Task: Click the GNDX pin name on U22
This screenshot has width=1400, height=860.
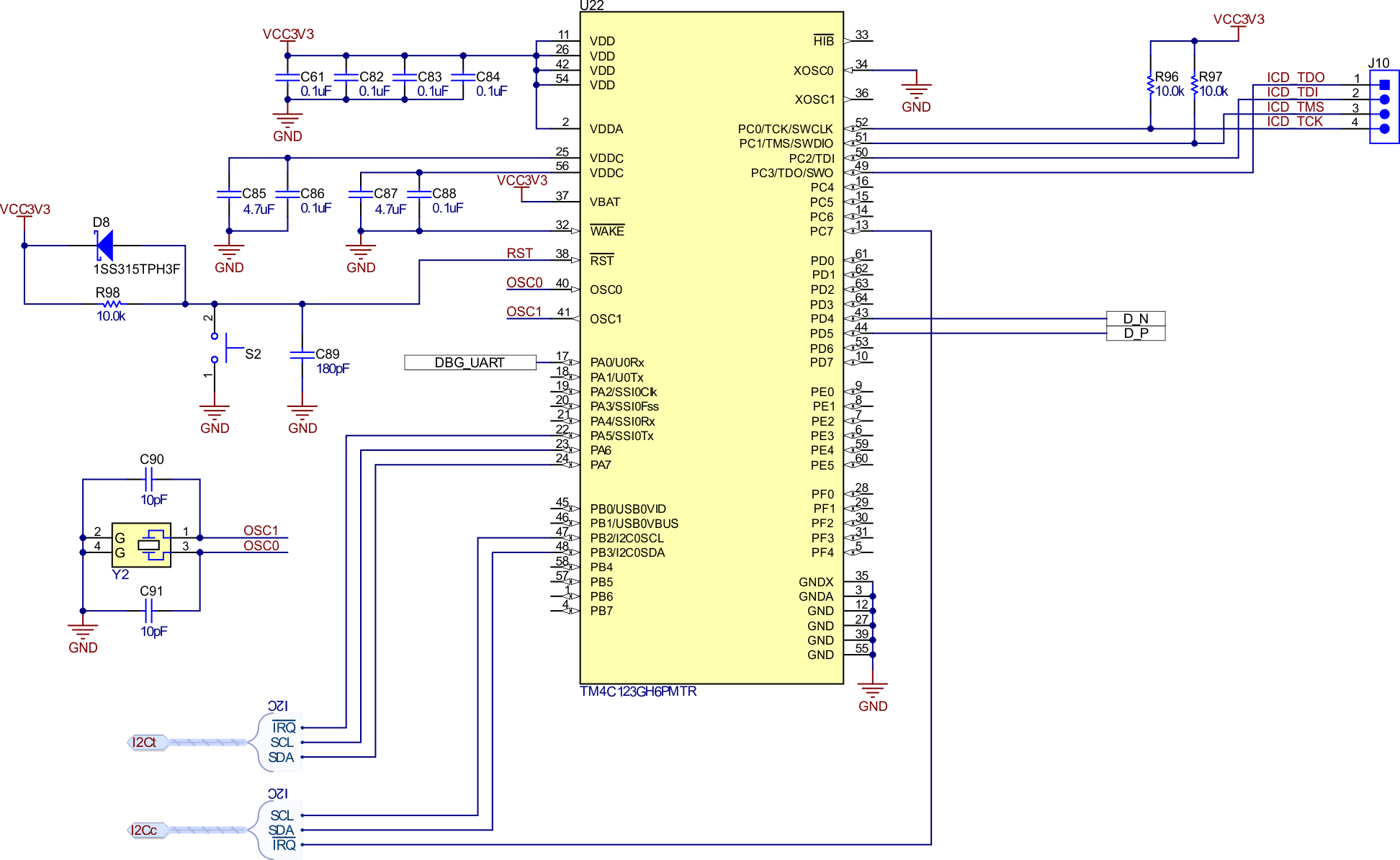Action: [x=816, y=582]
